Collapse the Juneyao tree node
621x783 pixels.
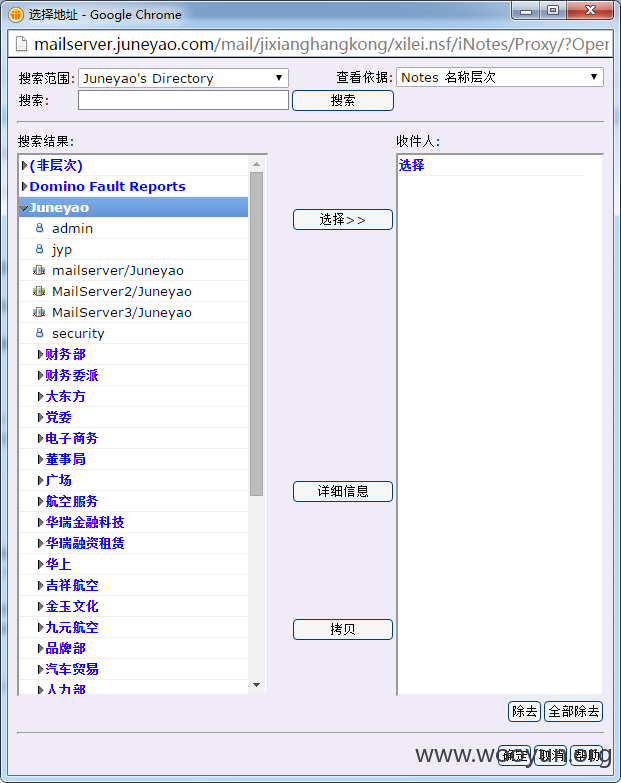pyautogui.click(x=24, y=208)
